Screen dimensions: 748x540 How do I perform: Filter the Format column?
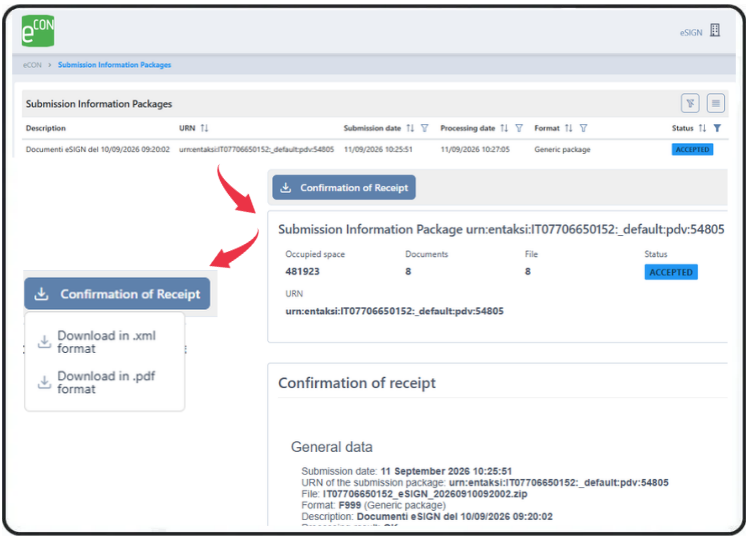click(583, 128)
